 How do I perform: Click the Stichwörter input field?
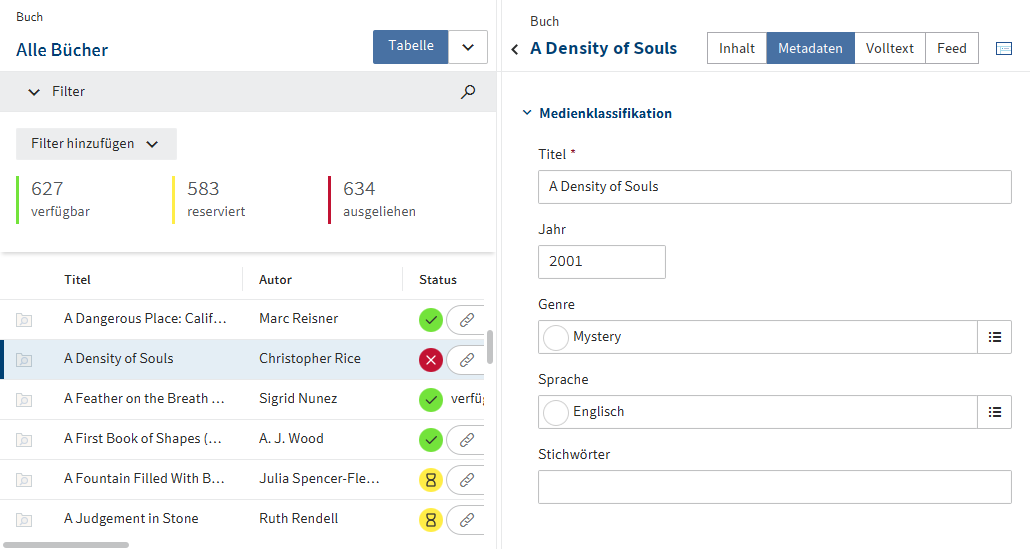[x=775, y=487]
